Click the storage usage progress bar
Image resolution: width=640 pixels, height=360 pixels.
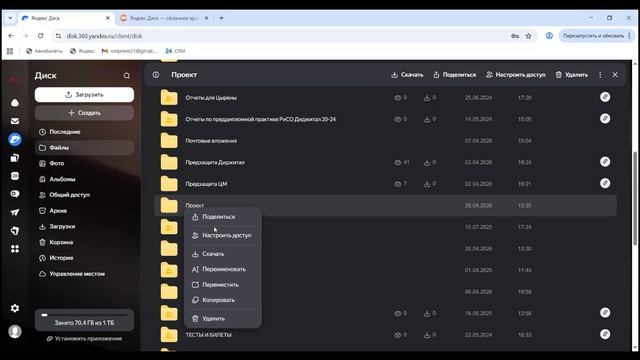[x=84, y=315]
